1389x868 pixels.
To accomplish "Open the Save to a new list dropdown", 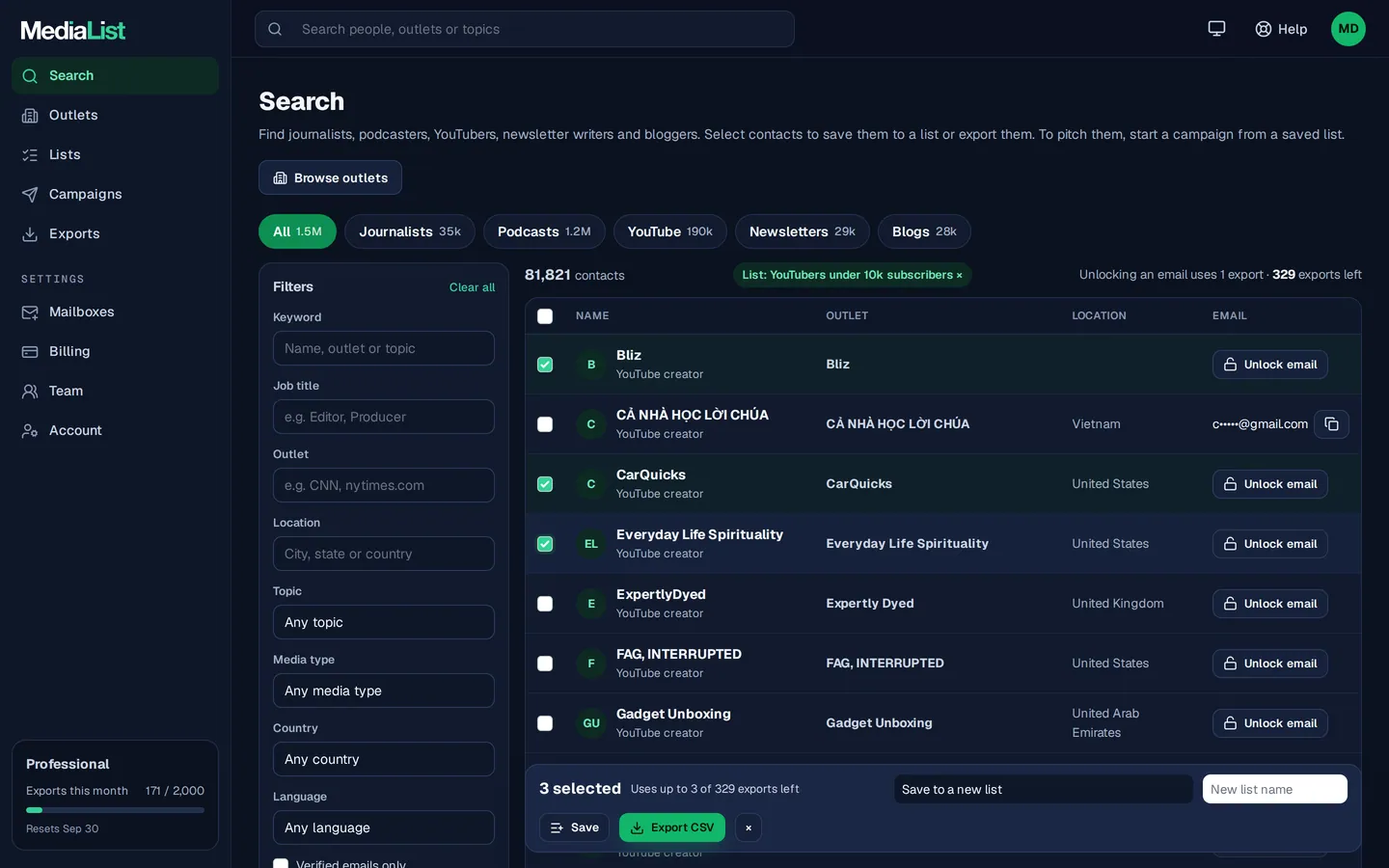I will pos(1044,789).
